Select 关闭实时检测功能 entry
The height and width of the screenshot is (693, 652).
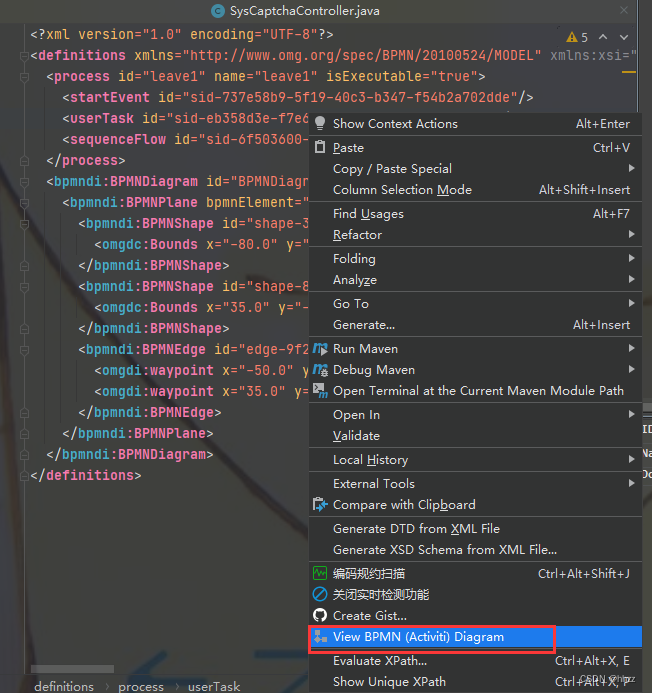point(475,594)
